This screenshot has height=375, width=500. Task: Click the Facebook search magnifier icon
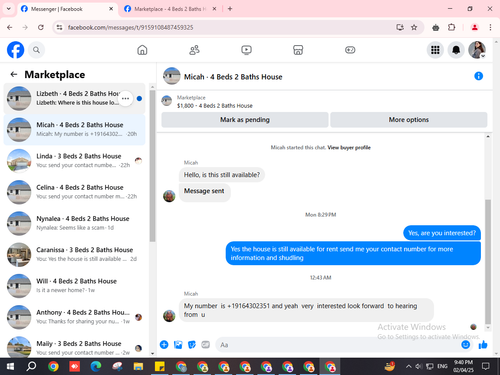[36, 50]
